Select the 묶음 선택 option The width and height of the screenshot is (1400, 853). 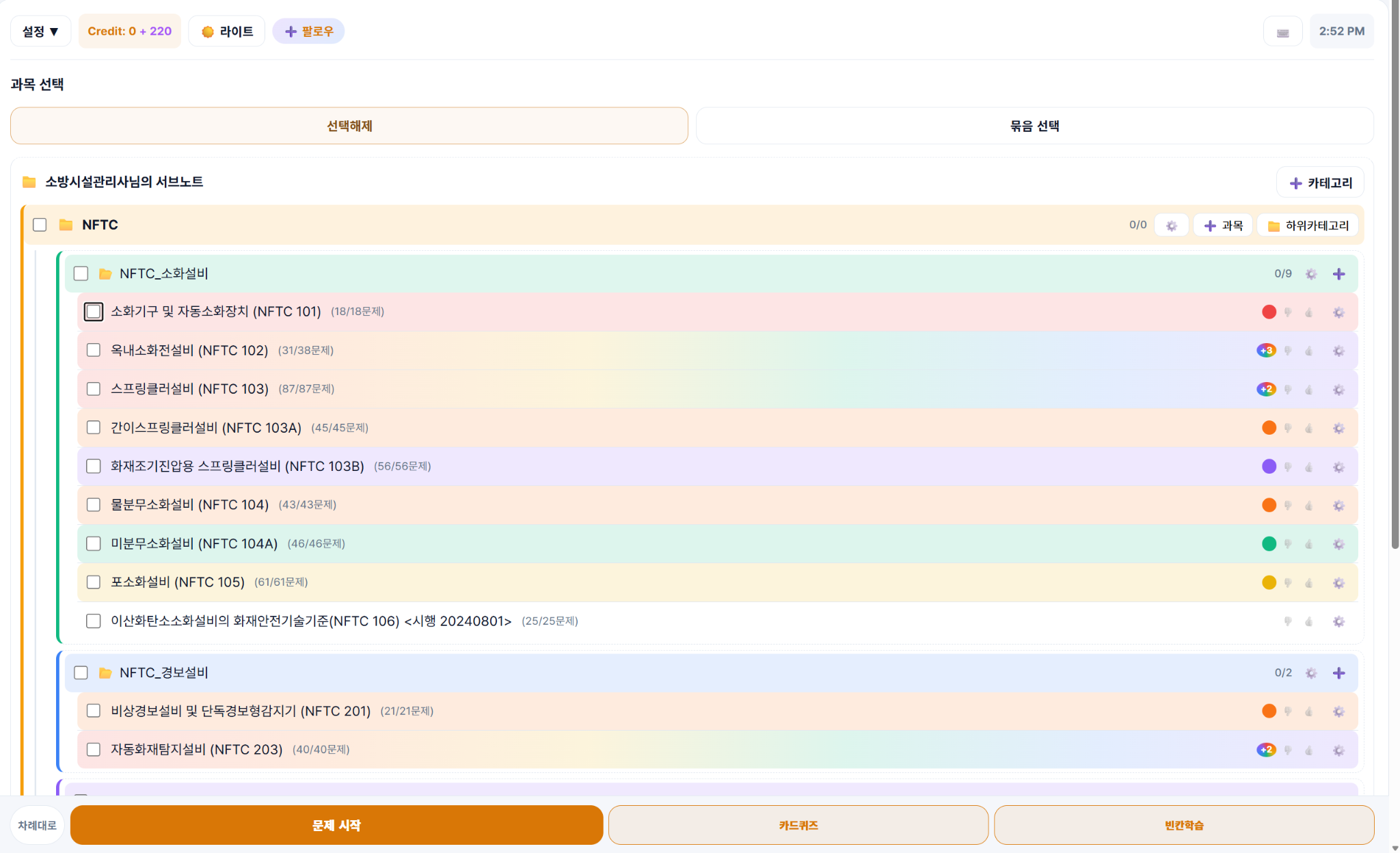coord(1034,126)
